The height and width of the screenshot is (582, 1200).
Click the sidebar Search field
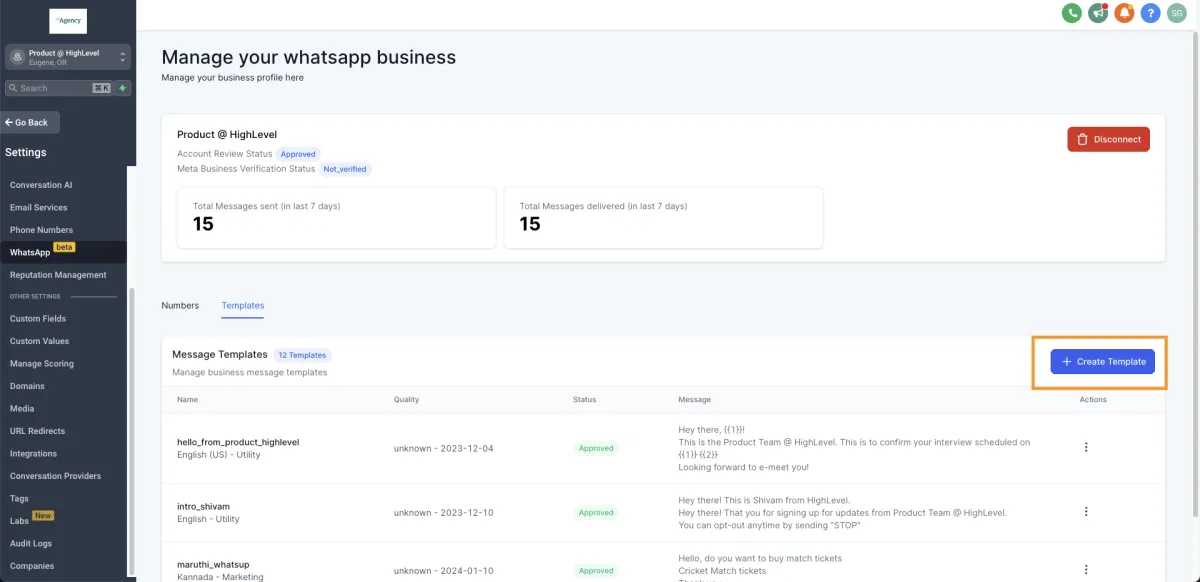click(58, 88)
